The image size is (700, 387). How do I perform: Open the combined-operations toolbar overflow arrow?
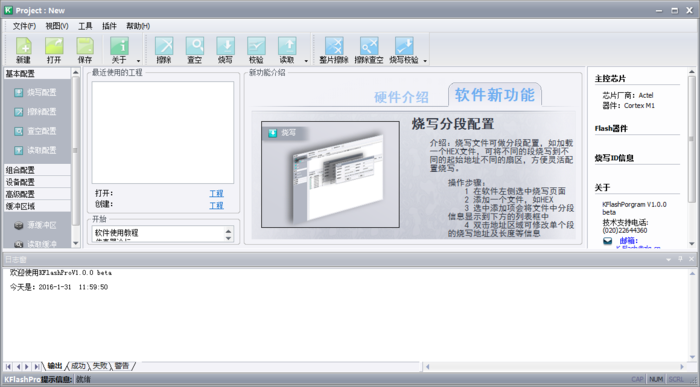425,61
